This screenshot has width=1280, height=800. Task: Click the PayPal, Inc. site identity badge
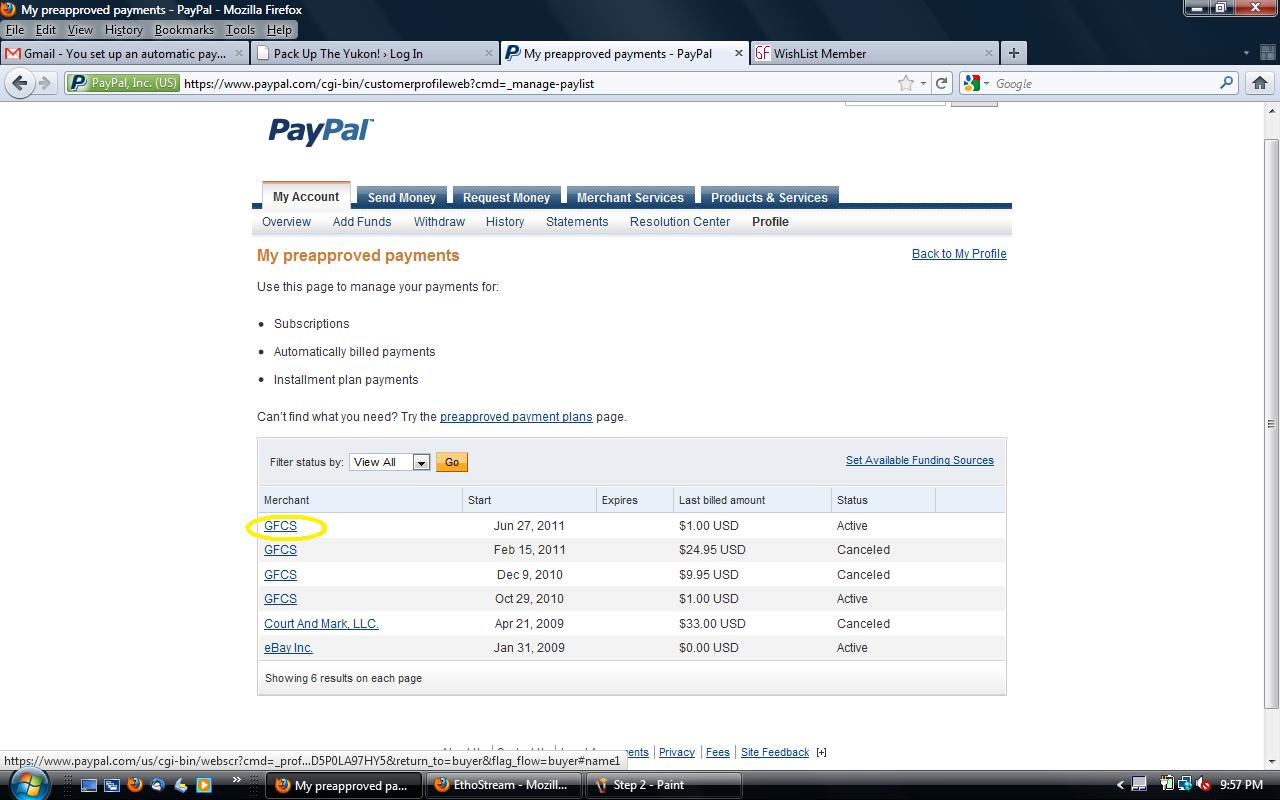point(123,83)
